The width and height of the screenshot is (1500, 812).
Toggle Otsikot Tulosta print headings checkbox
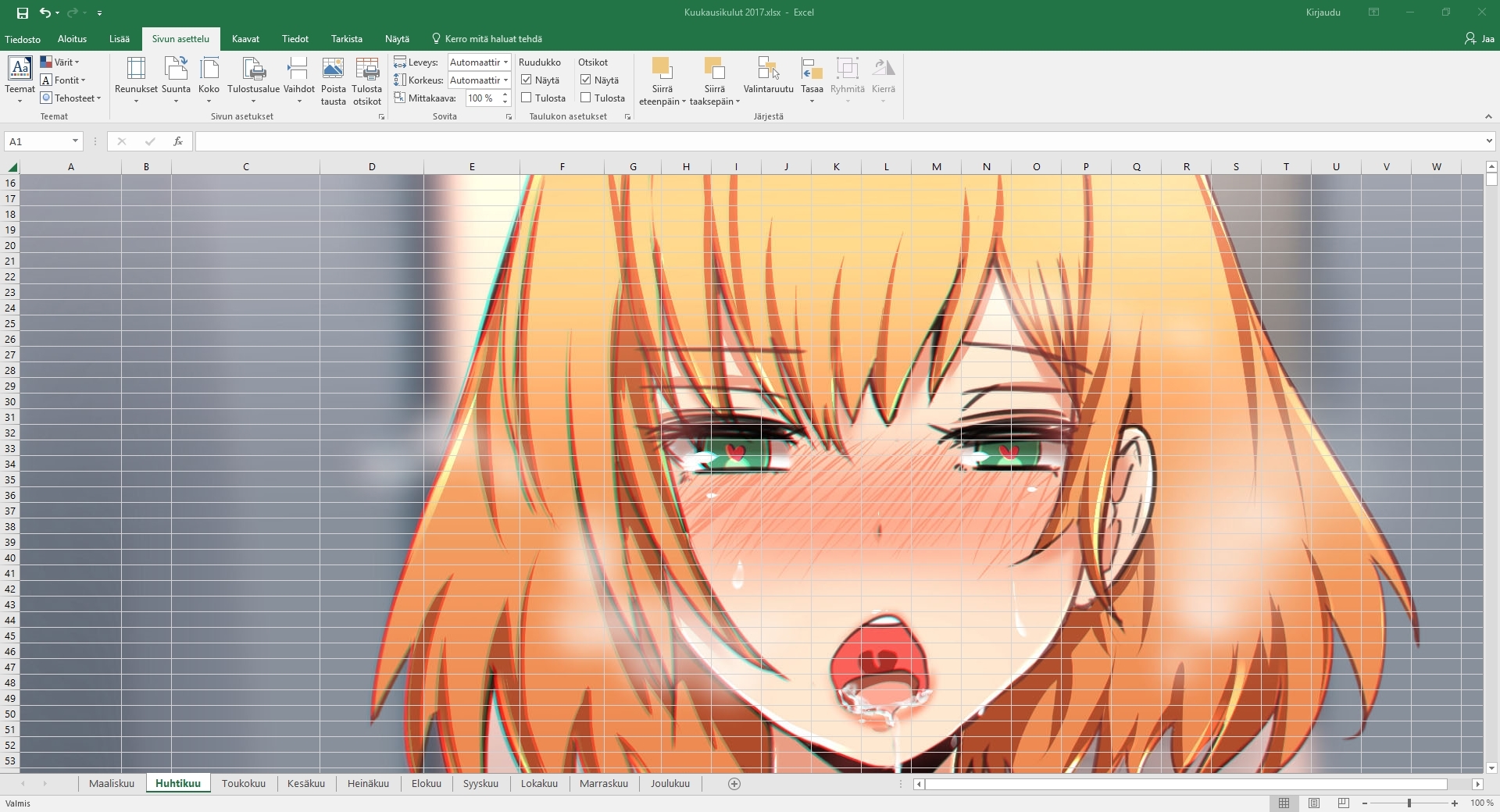click(586, 98)
